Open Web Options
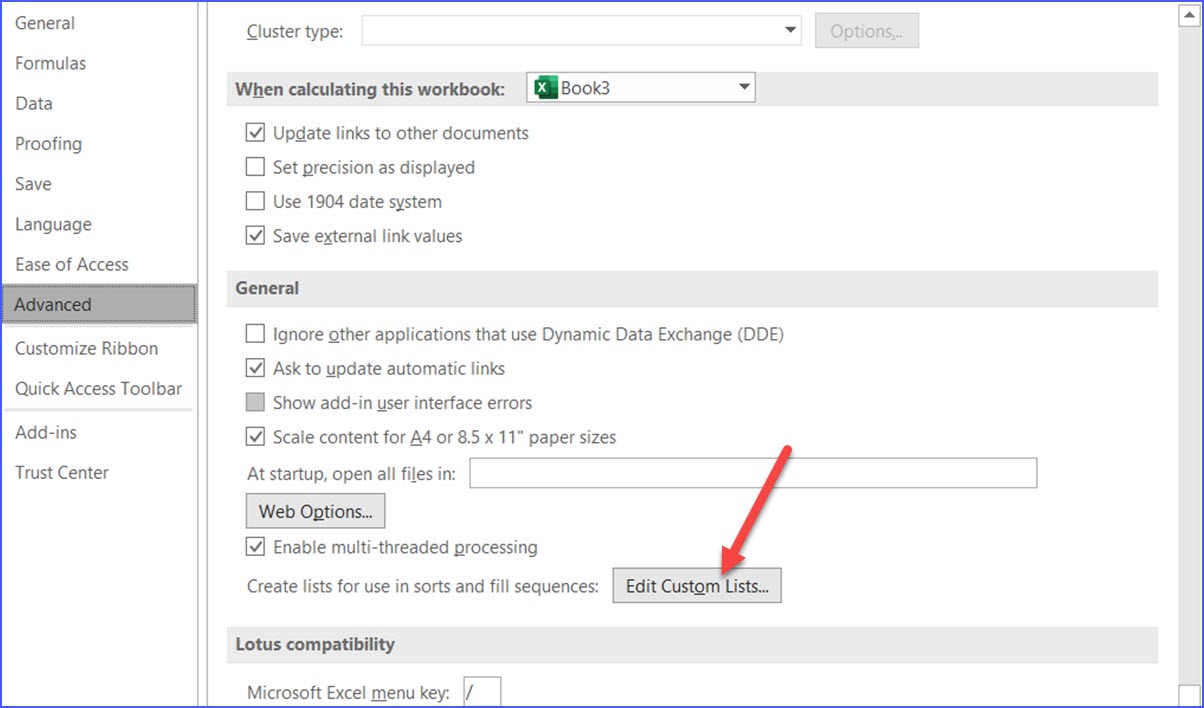 pos(314,510)
